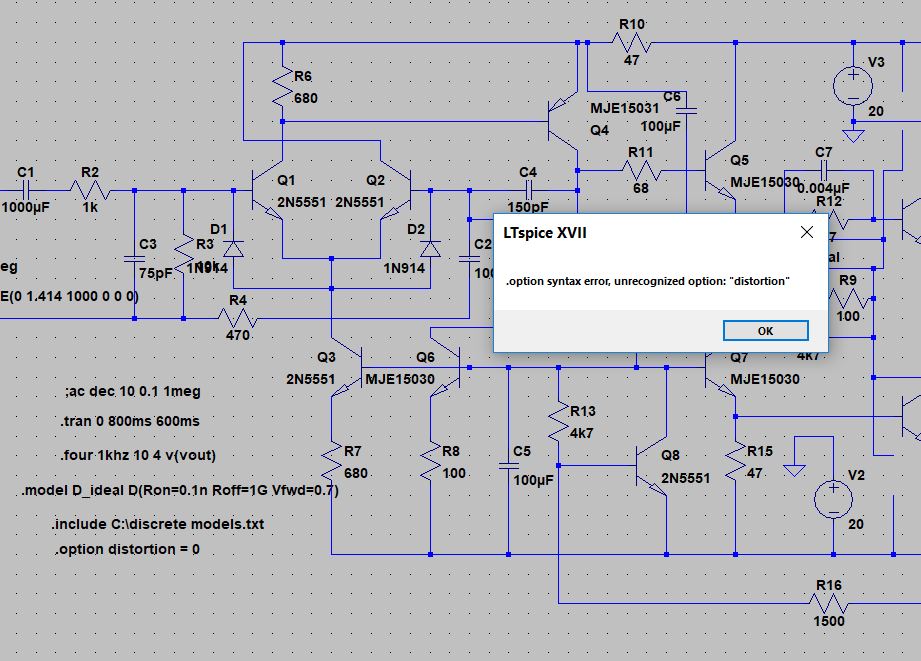Viewport: 921px width, 661px height.
Task: Click the MJE15031 transistor model text
Action: 624,108
